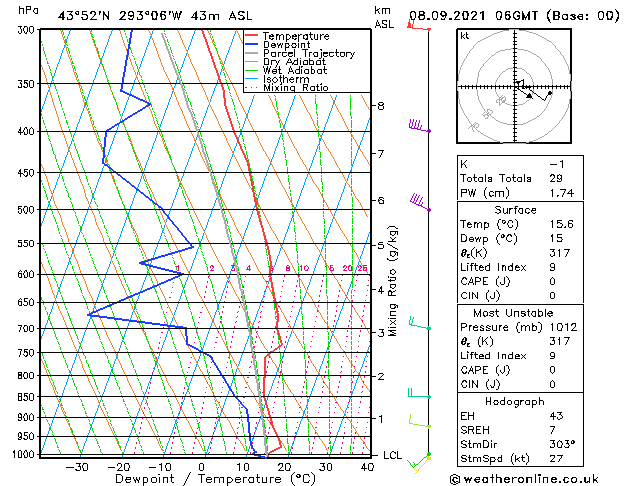
Task: Click the 700 hPa pressure axis label
Action: coord(28,328)
